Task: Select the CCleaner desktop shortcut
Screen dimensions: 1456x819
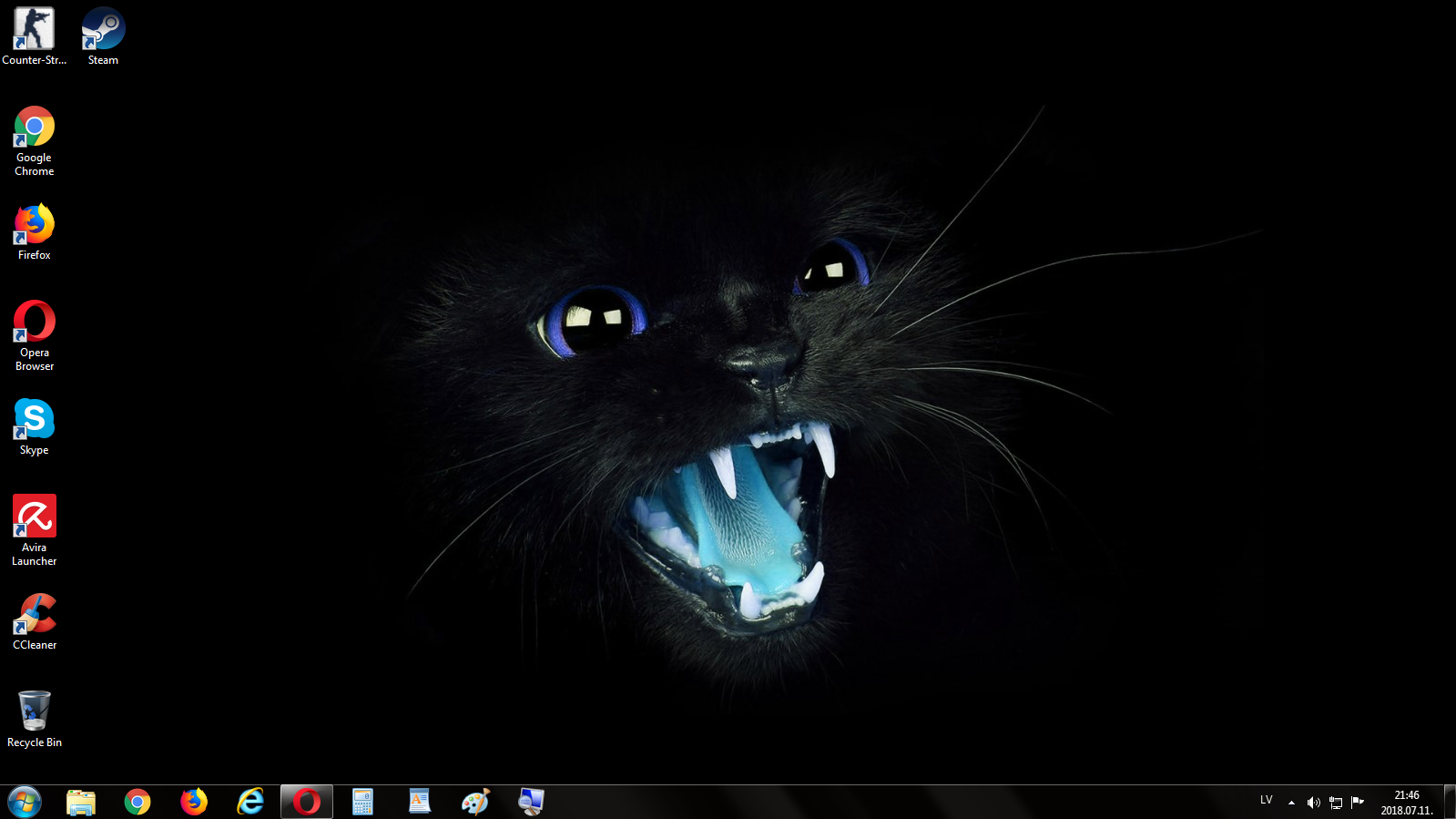Action: pyautogui.click(x=35, y=622)
